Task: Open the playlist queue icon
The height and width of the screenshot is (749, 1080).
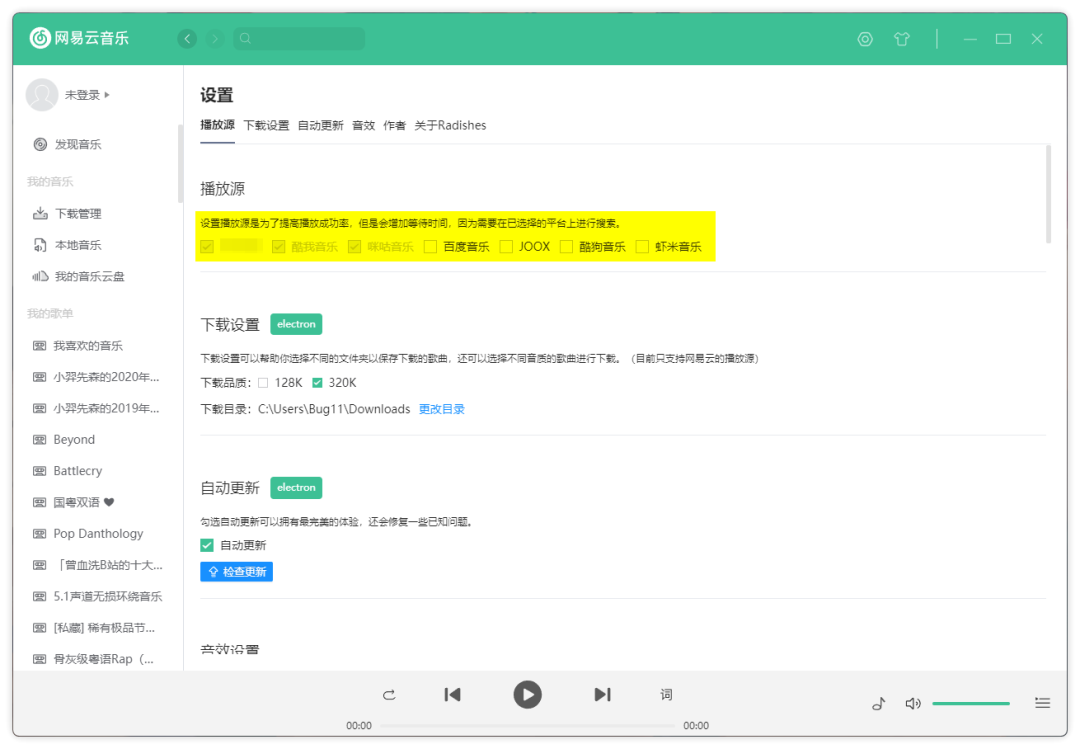Action: (1042, 703)
